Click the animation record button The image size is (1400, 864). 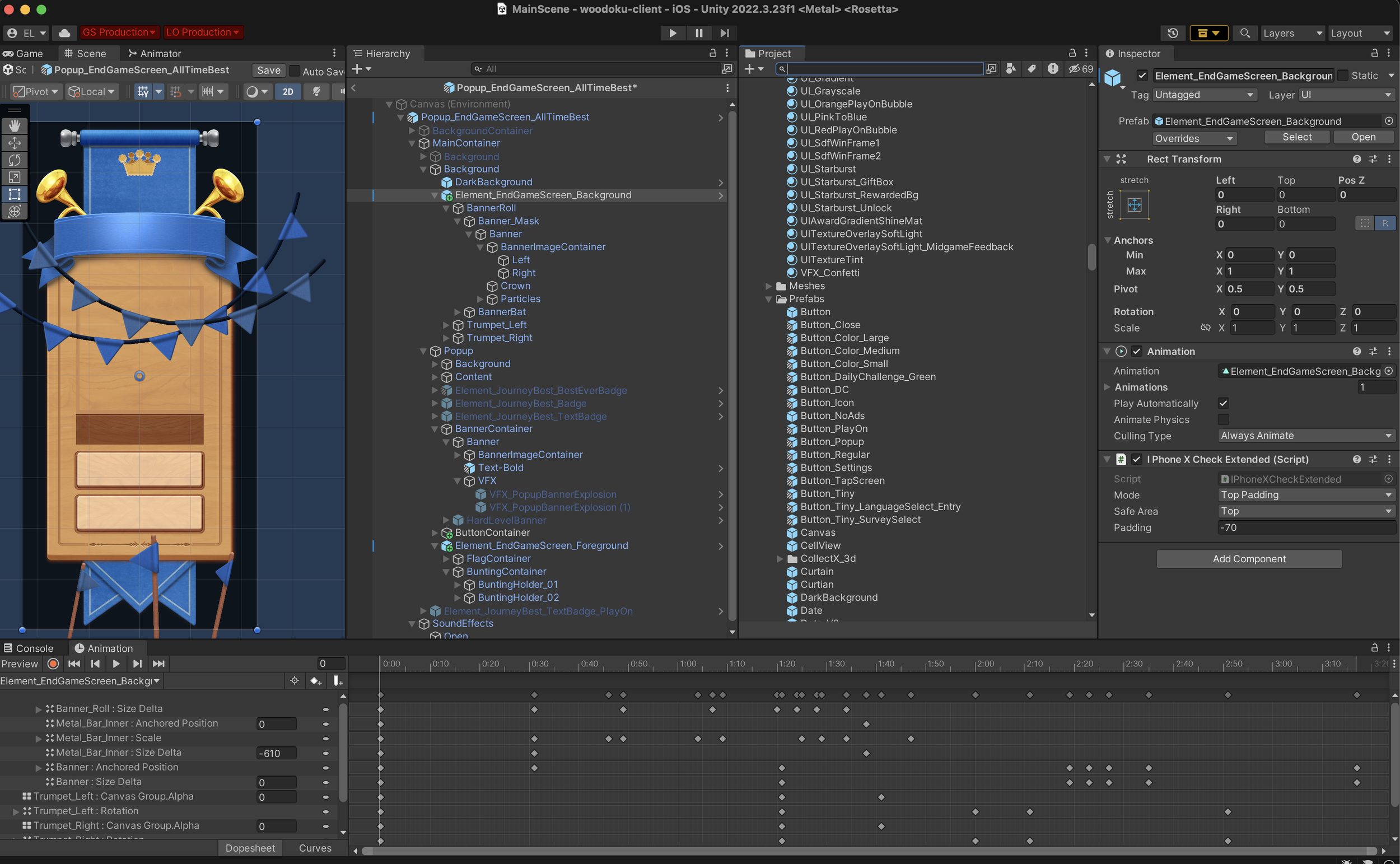click(x=53, y=664)
